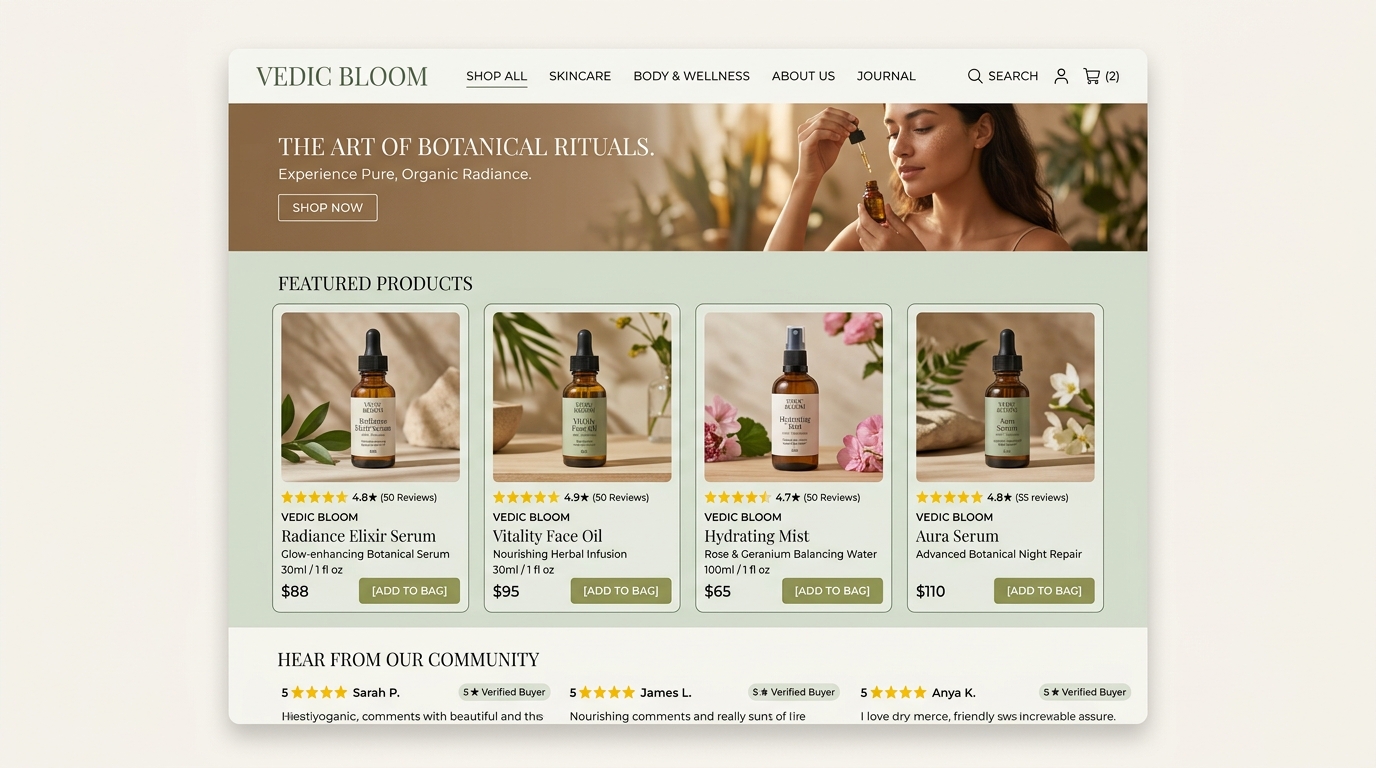
Task: Open the user account icon
Action: point(1061,76)
